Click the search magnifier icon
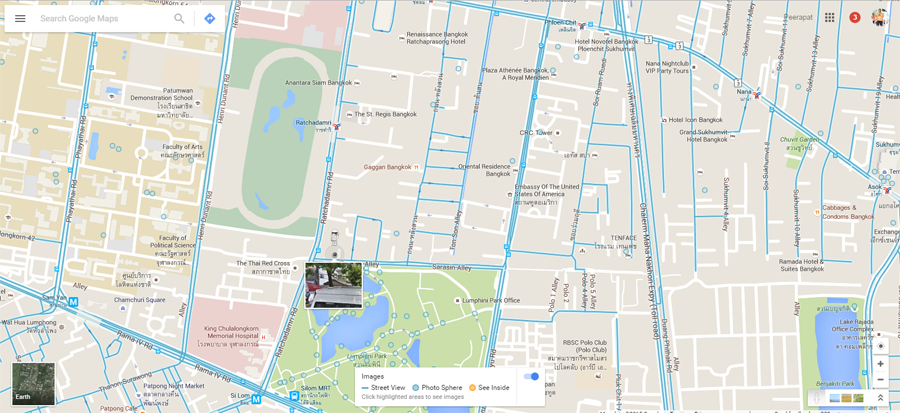900x413 pixels. [x=180, y=18]
